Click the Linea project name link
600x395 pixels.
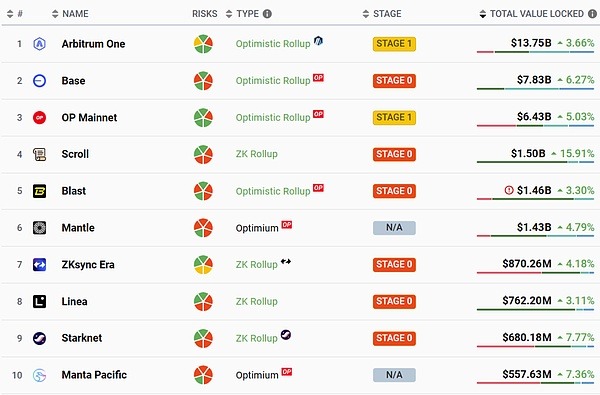pos(75,301)
